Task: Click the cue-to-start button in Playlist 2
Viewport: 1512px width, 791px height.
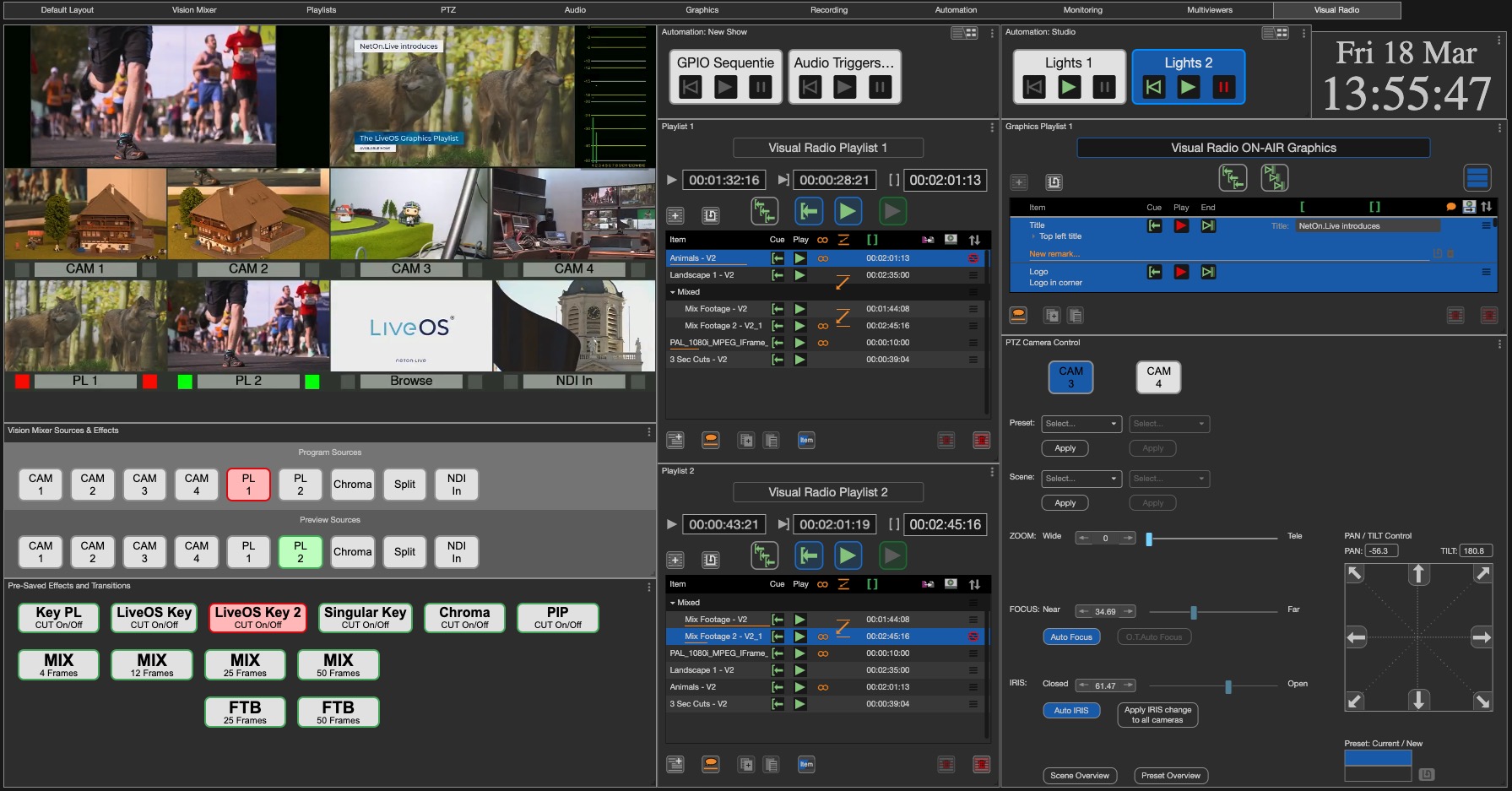Action: [x=809, y=555]
